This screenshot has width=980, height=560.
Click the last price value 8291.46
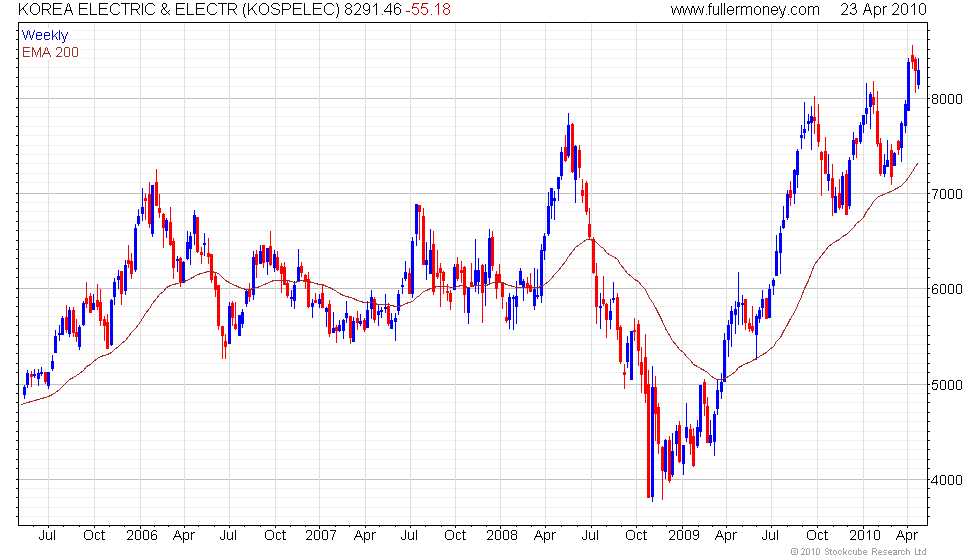[x=372, y=9]
